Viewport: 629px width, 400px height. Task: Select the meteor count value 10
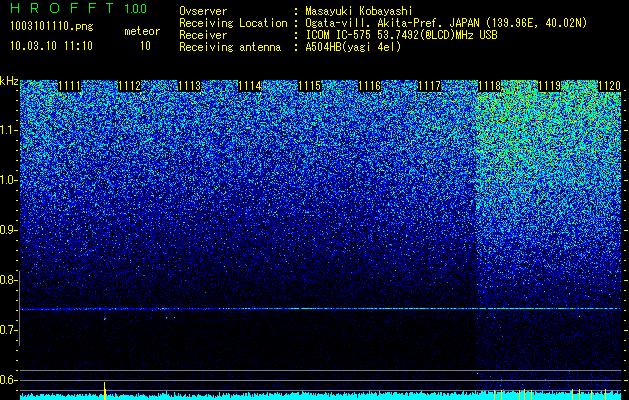[145, 46]
